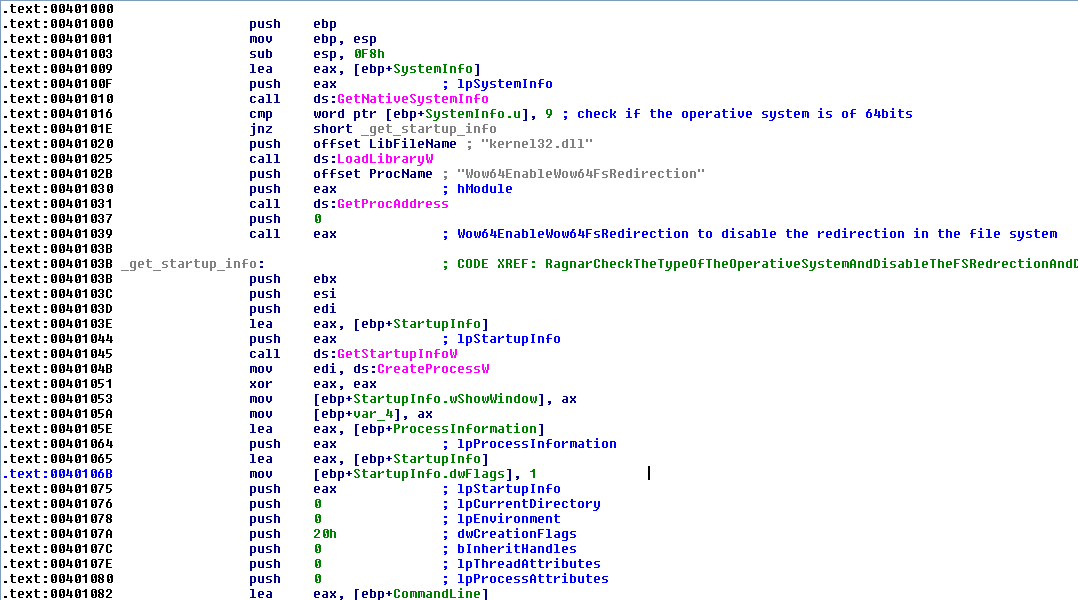The height and width of the screenshot is (600, 1078).
Task: Select the highlighted address .text:0040106B
Action: (x=57, y=474)
